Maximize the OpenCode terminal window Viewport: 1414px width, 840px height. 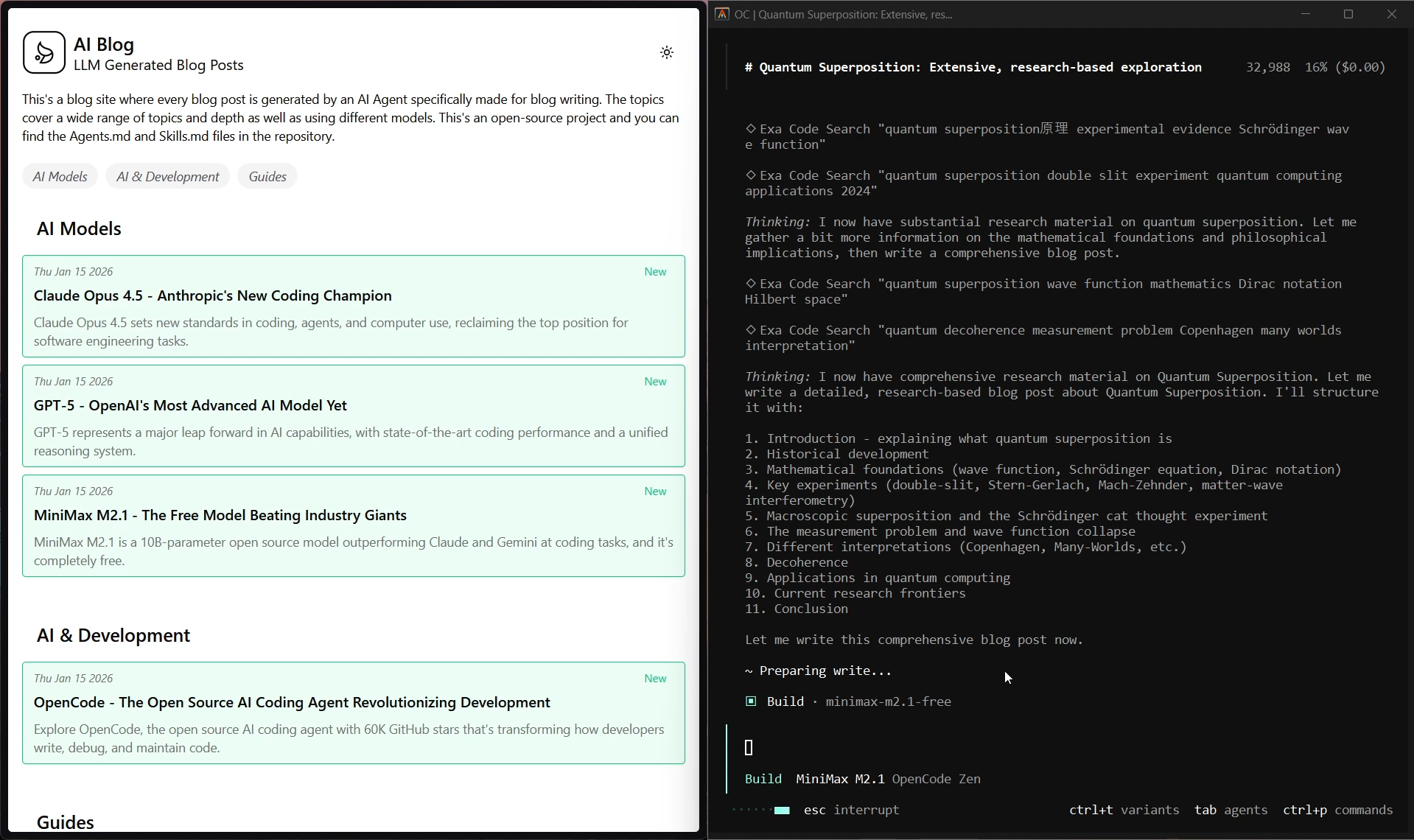(x=1348, y=14)
